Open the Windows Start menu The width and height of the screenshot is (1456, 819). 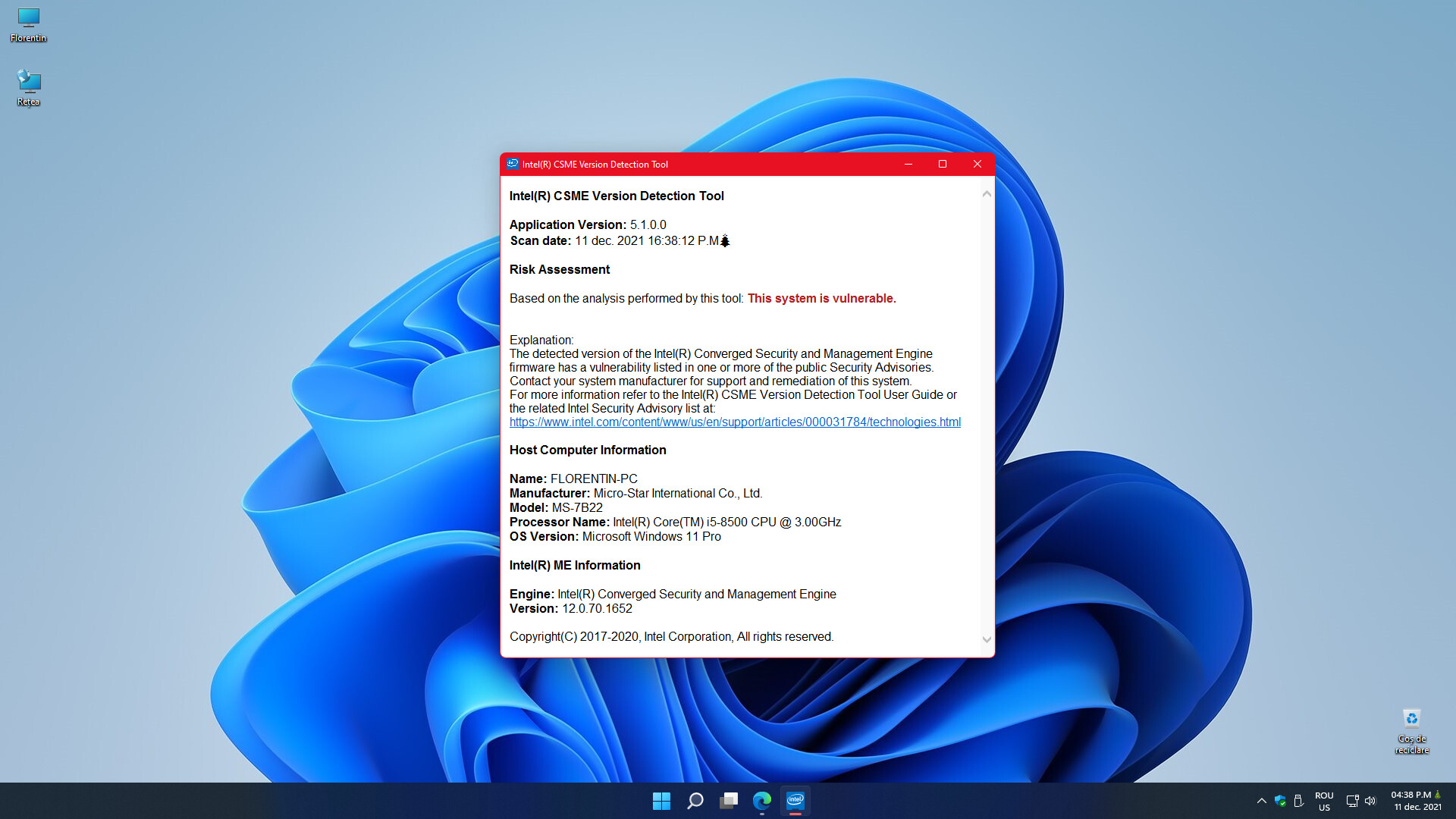(x=661, y=801)
